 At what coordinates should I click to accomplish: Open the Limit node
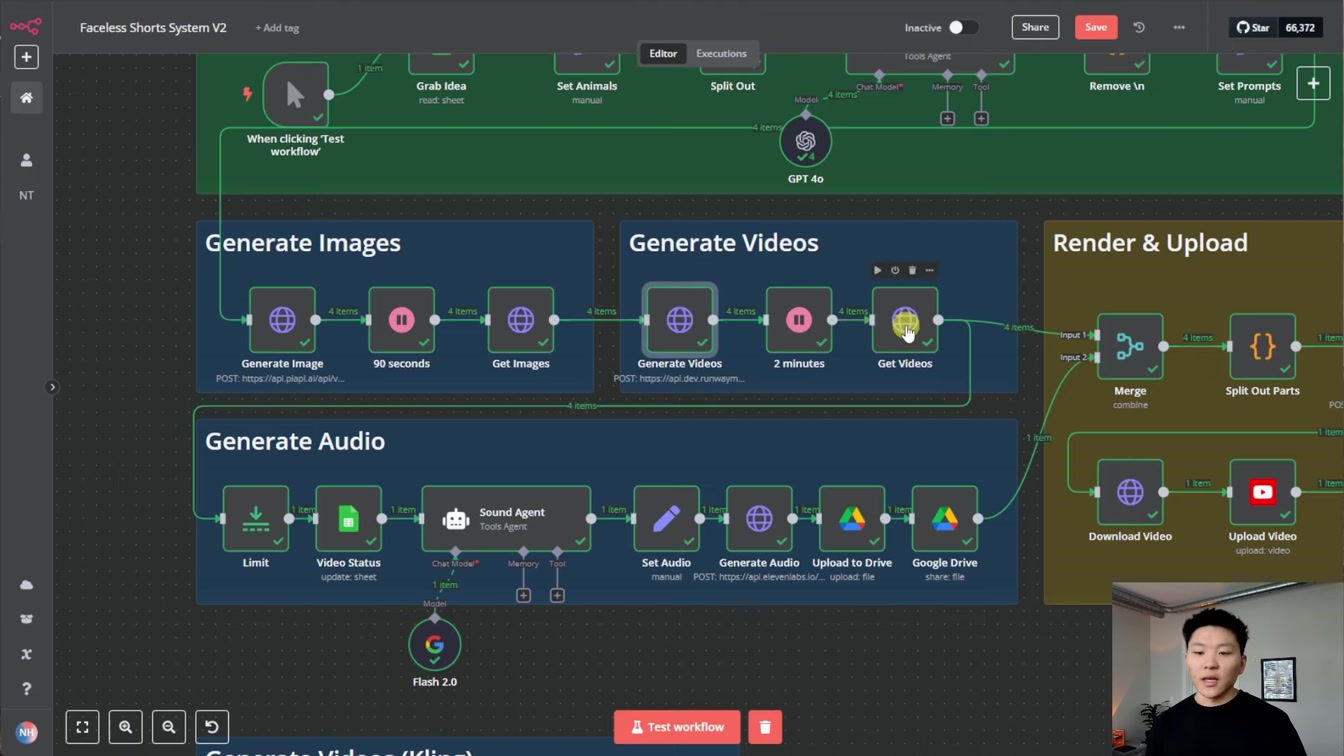click(x=255, y=518)
